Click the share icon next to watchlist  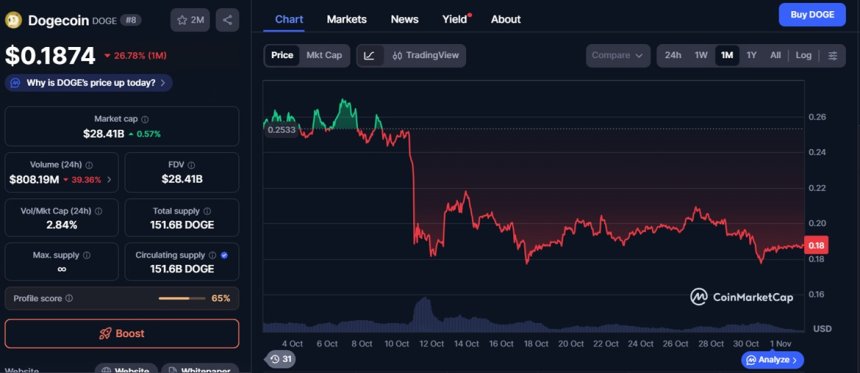click(x=228, y=20)
